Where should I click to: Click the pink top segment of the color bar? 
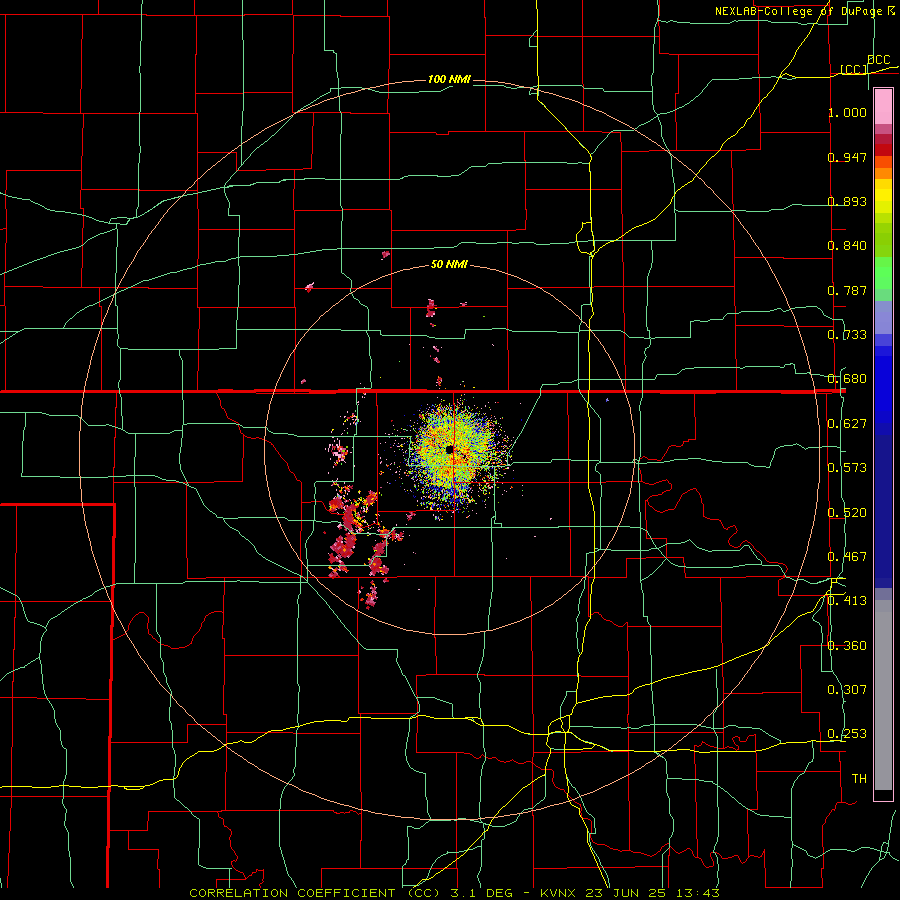coord(883,106)
